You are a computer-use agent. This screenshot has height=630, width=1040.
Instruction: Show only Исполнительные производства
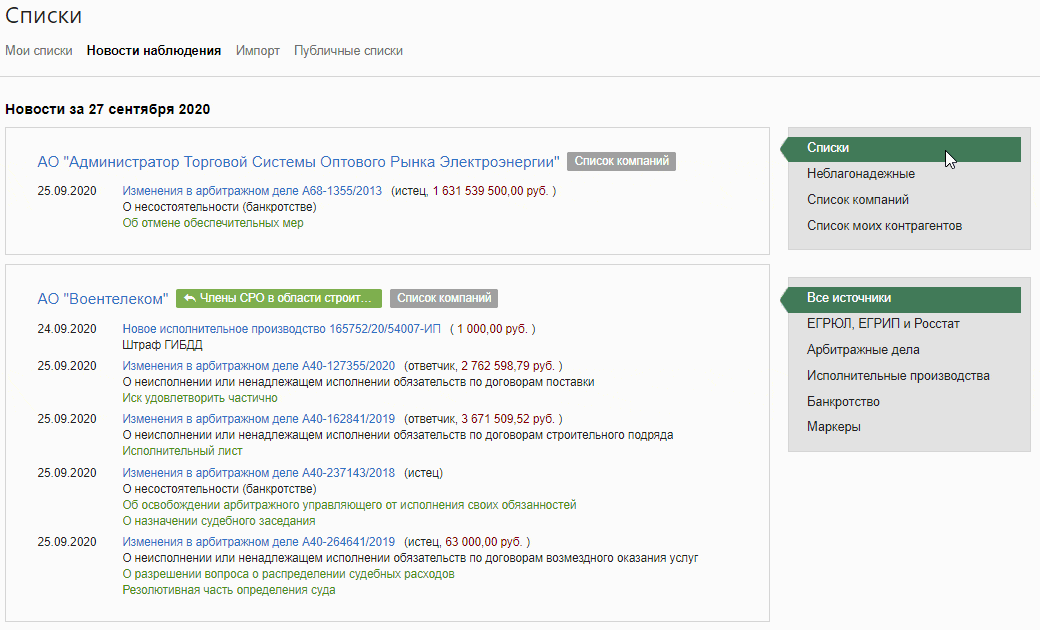click(x=898, y=375)
